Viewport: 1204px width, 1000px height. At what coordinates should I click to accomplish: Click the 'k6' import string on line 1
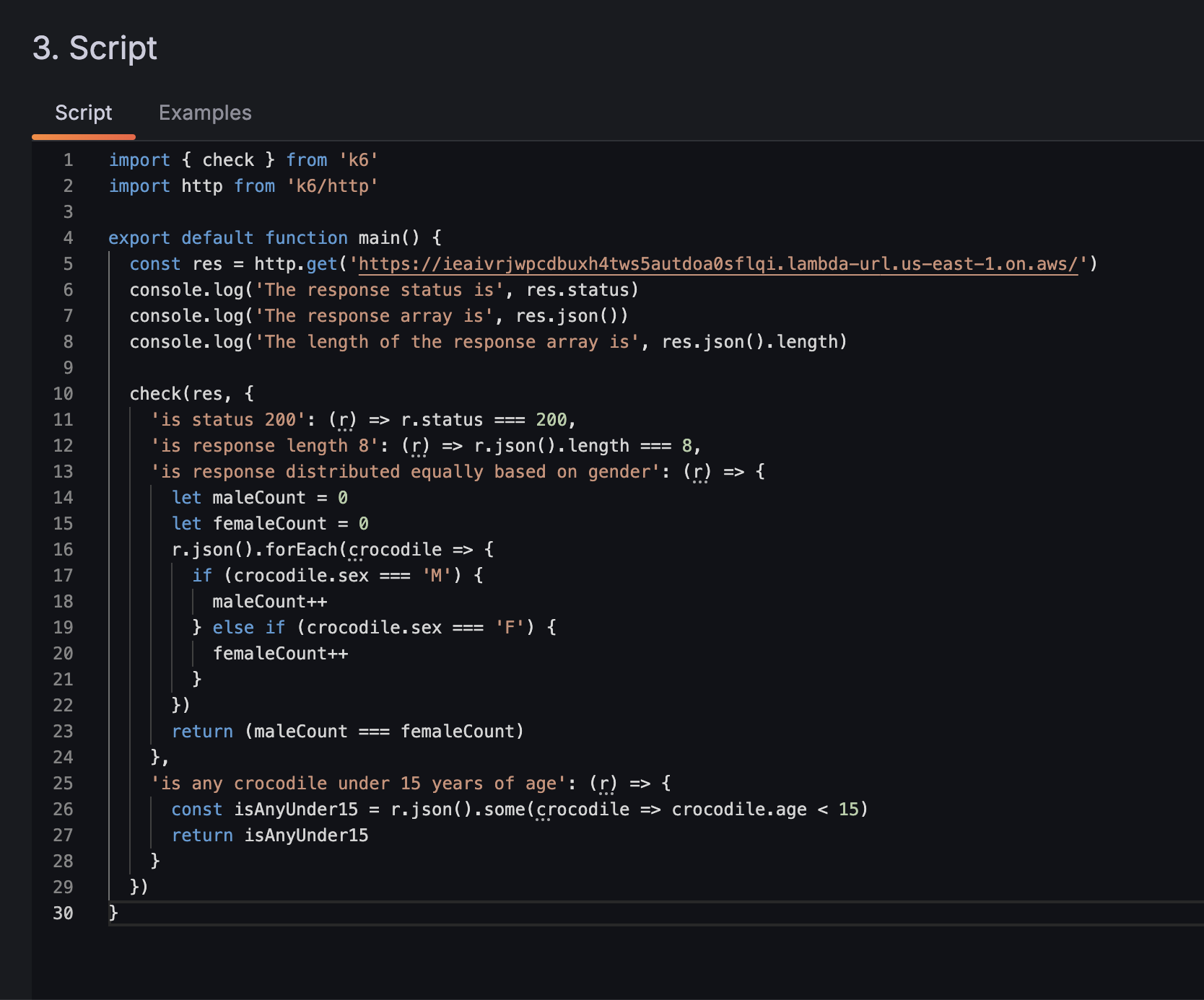(x=359, y=160)
